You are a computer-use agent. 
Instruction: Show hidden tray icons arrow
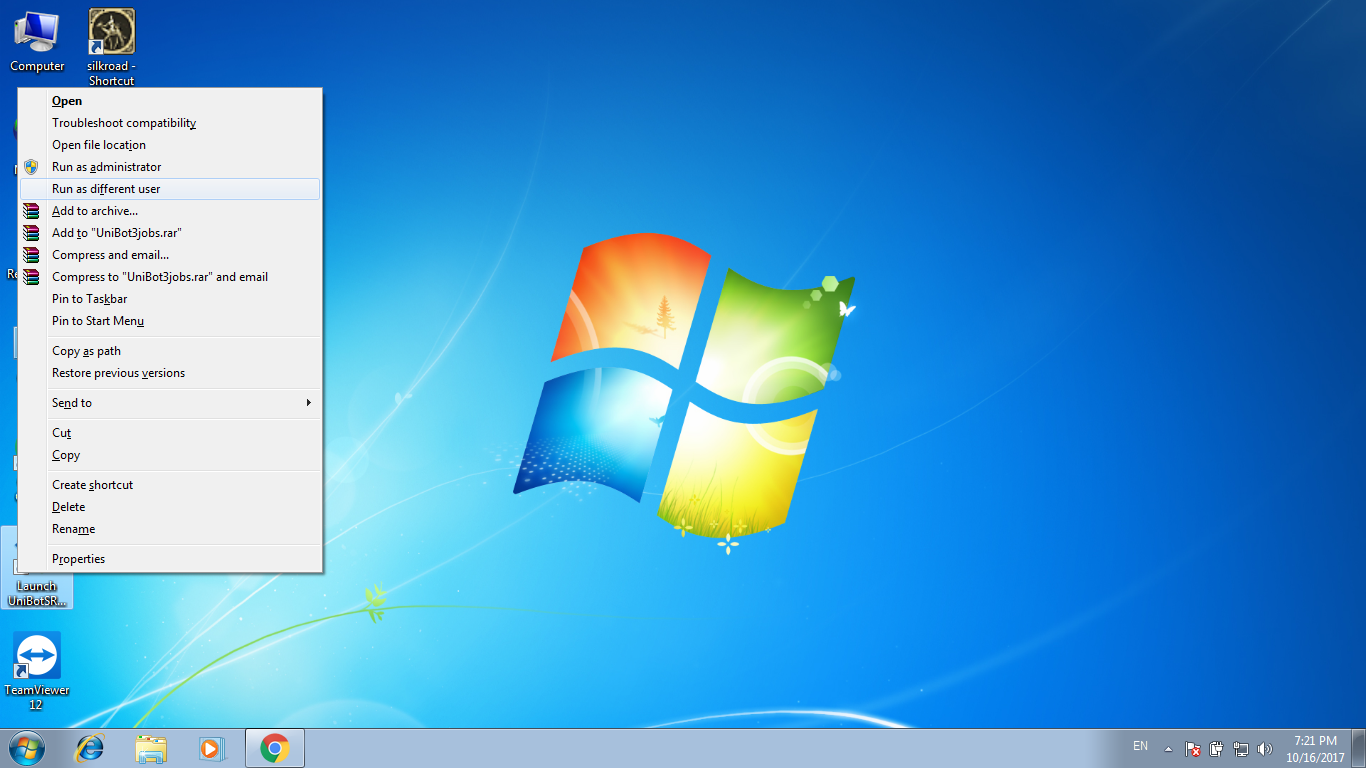(x=1168, y=748)
